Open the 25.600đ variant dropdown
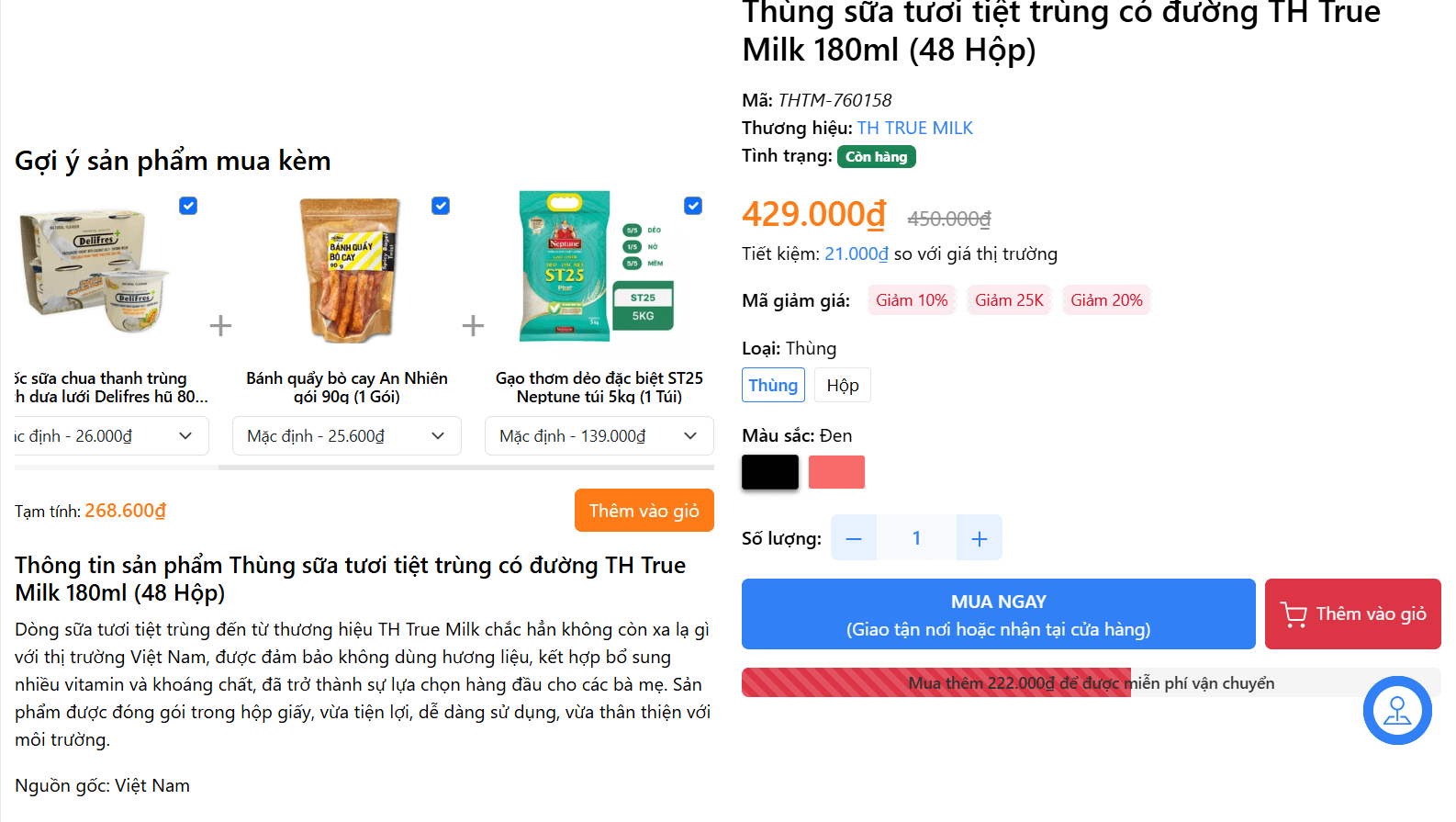 tap(346, 436)
